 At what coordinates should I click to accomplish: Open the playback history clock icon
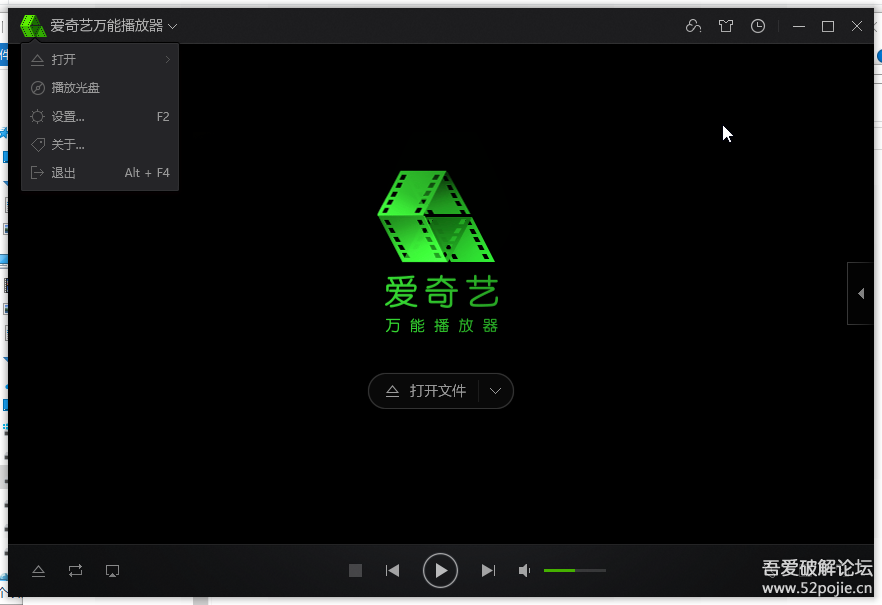tap(758, 26)
